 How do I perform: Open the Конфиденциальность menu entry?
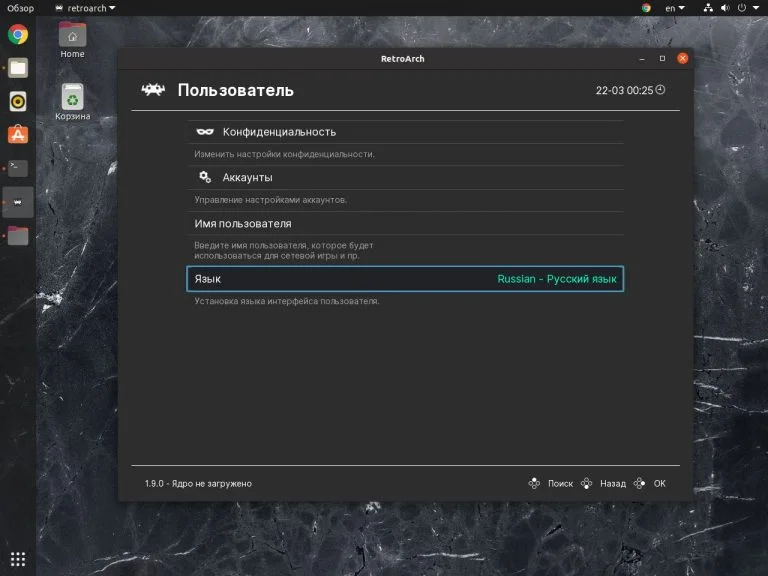point(406,132)
